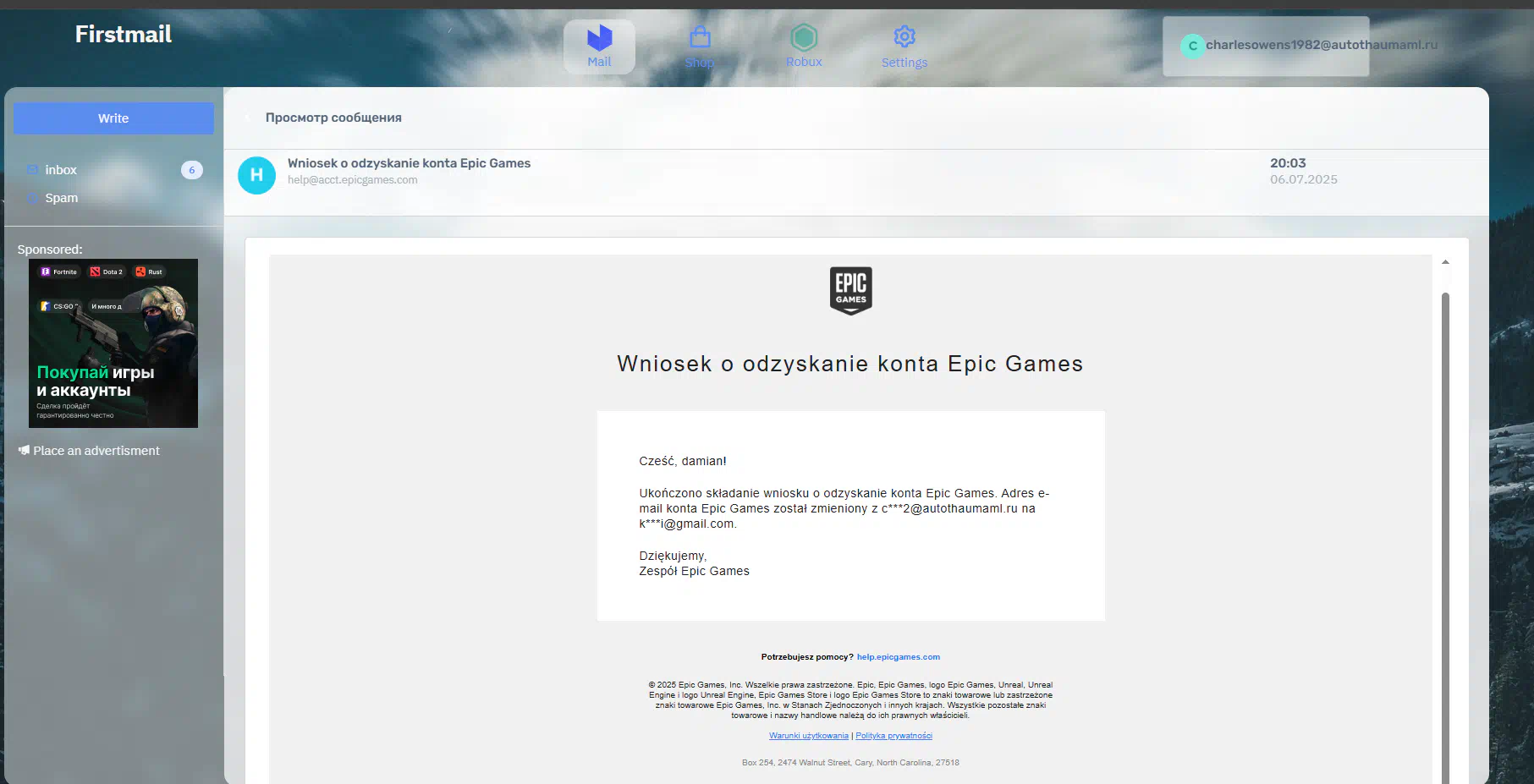This screenshot has width=1534, height=784.
Task: Click the CS:GO tag in the sponsored ad
Action: [x=60, y=306]
